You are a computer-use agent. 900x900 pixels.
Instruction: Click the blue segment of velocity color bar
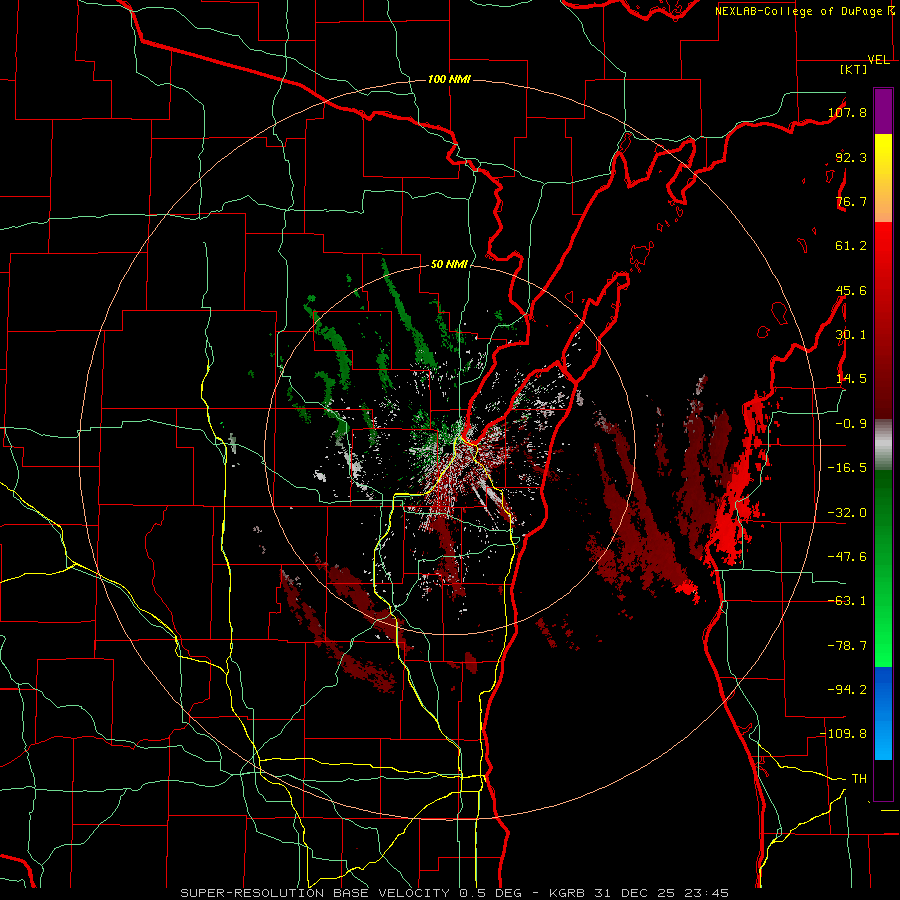[x=883, y=713]
